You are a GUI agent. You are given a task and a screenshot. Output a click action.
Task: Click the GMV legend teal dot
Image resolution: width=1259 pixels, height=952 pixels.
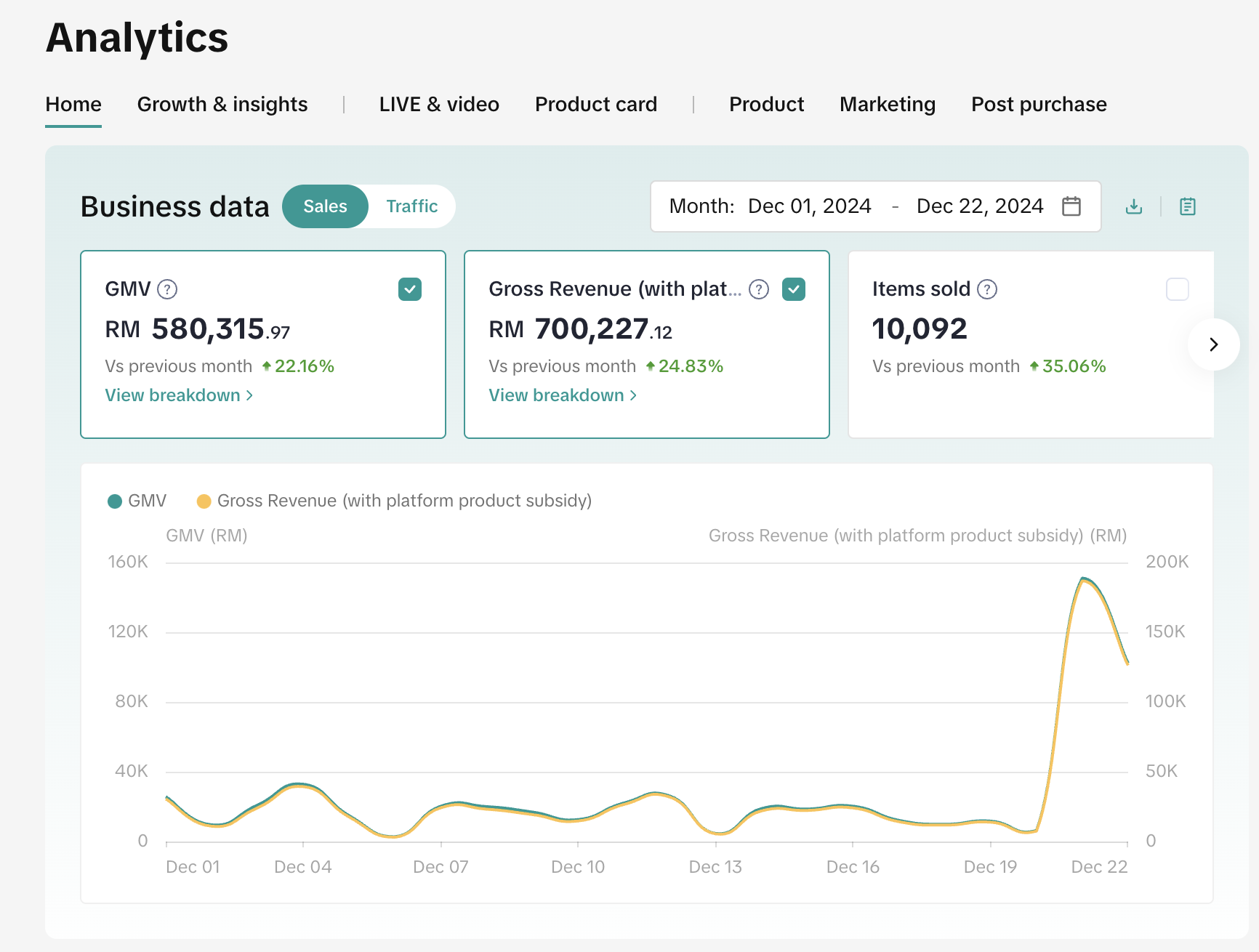coord(115,501)
